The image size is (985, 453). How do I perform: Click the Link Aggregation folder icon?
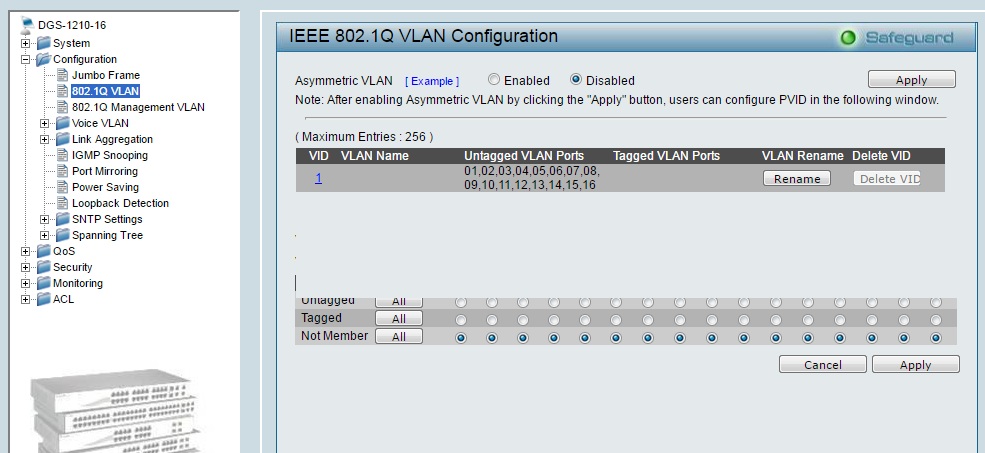pos(62,139)
